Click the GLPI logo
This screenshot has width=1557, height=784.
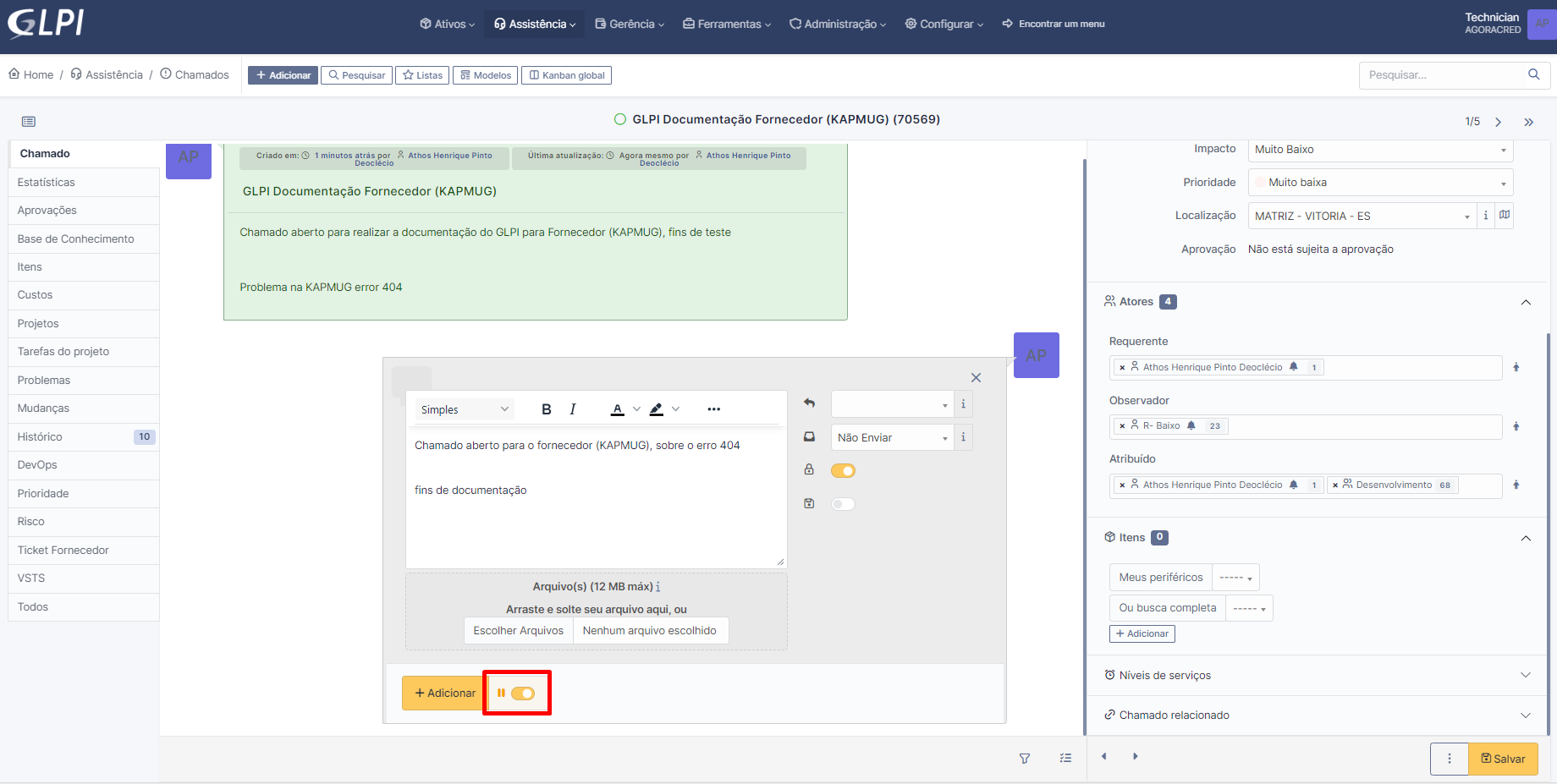pos(46,23)
